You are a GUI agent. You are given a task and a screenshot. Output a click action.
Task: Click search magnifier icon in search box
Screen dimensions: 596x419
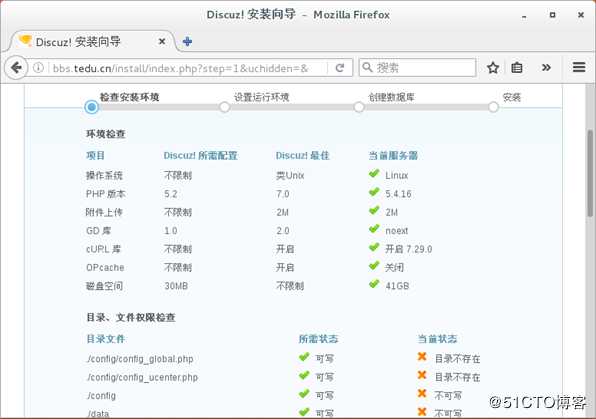click(x=367, y=68)
